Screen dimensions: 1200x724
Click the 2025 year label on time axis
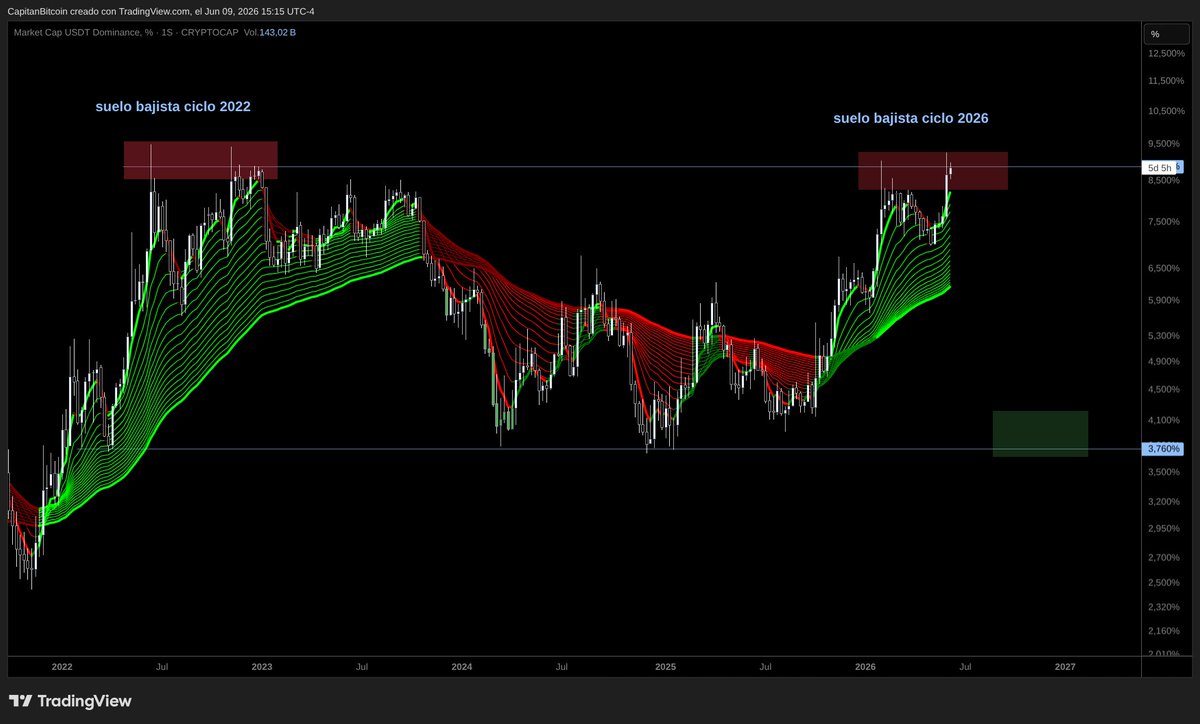(665, 667)
